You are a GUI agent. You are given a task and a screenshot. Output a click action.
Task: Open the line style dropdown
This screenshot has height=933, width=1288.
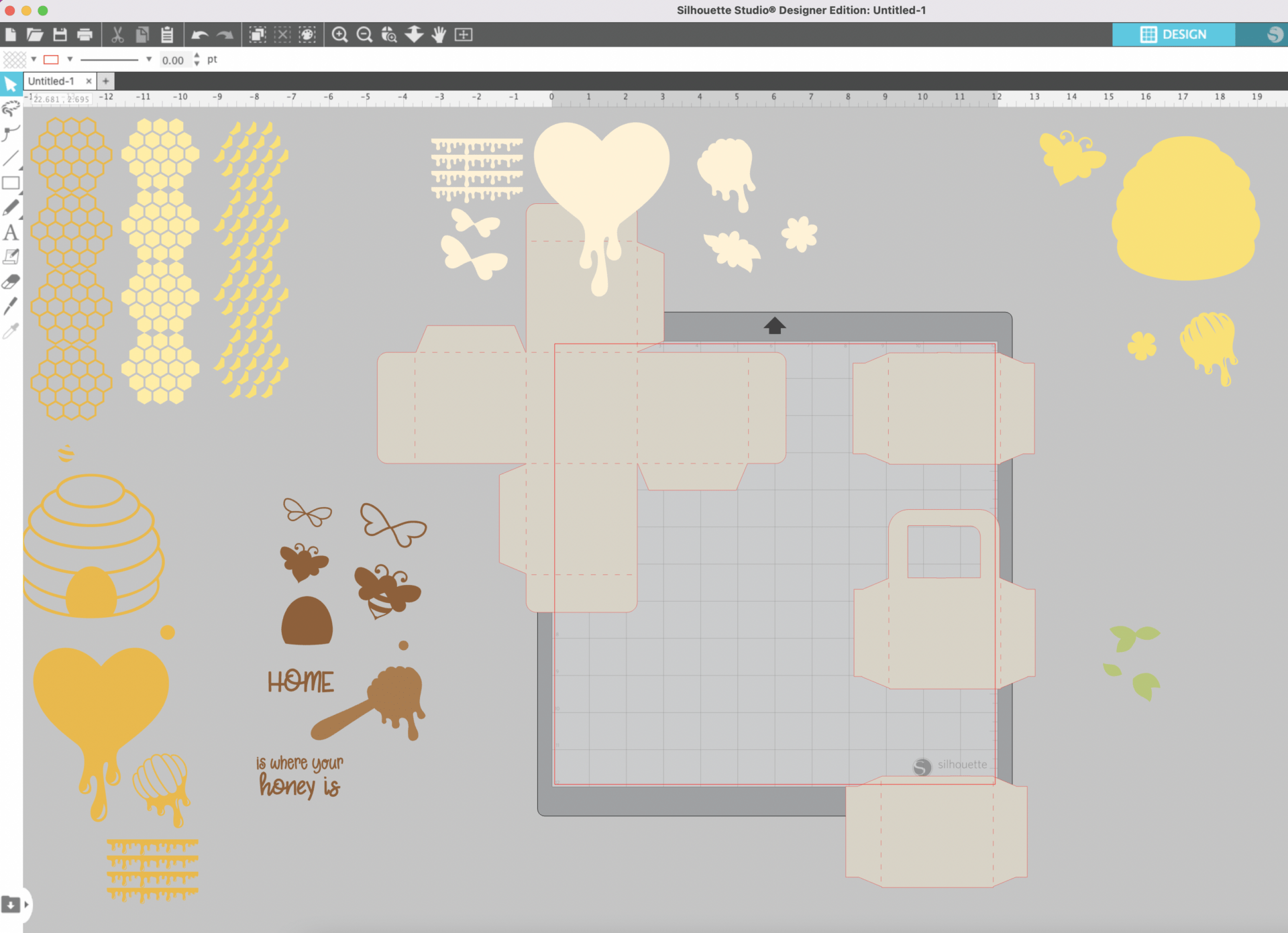click(149, 60)
